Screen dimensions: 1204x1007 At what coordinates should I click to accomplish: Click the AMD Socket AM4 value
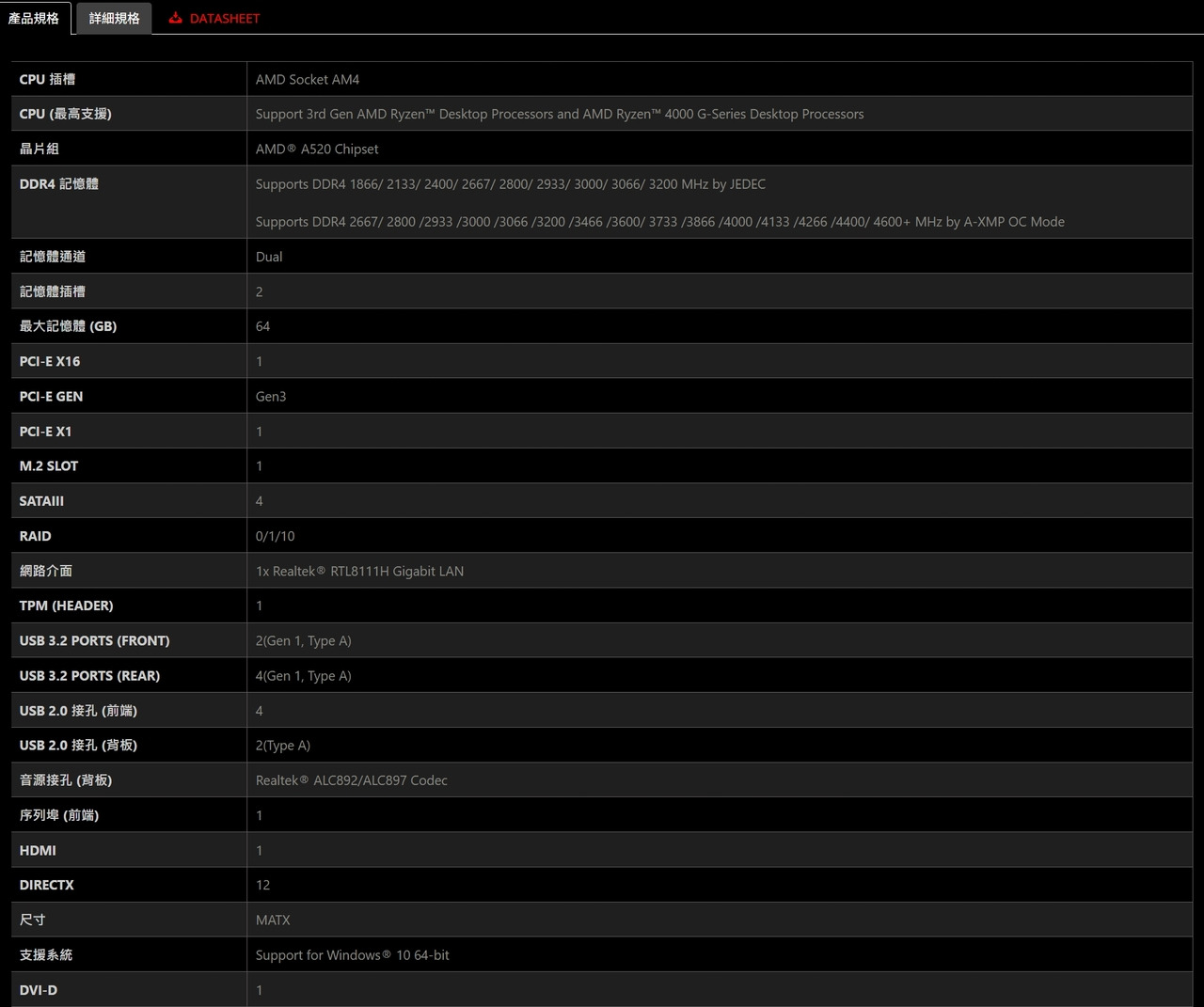(308, 80)
